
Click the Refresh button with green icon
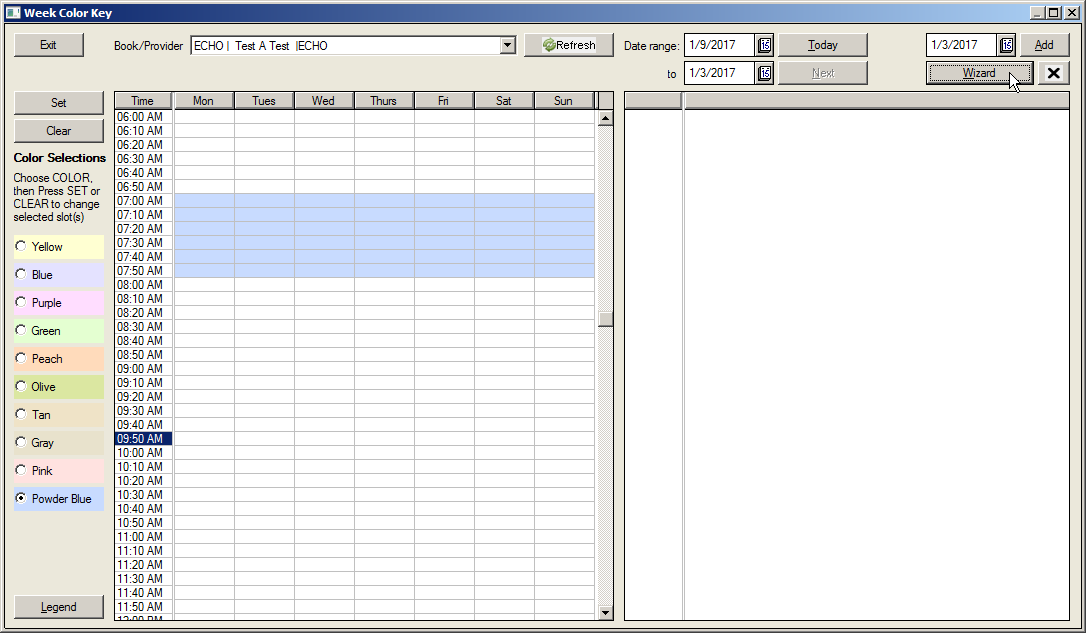[568, 45]
